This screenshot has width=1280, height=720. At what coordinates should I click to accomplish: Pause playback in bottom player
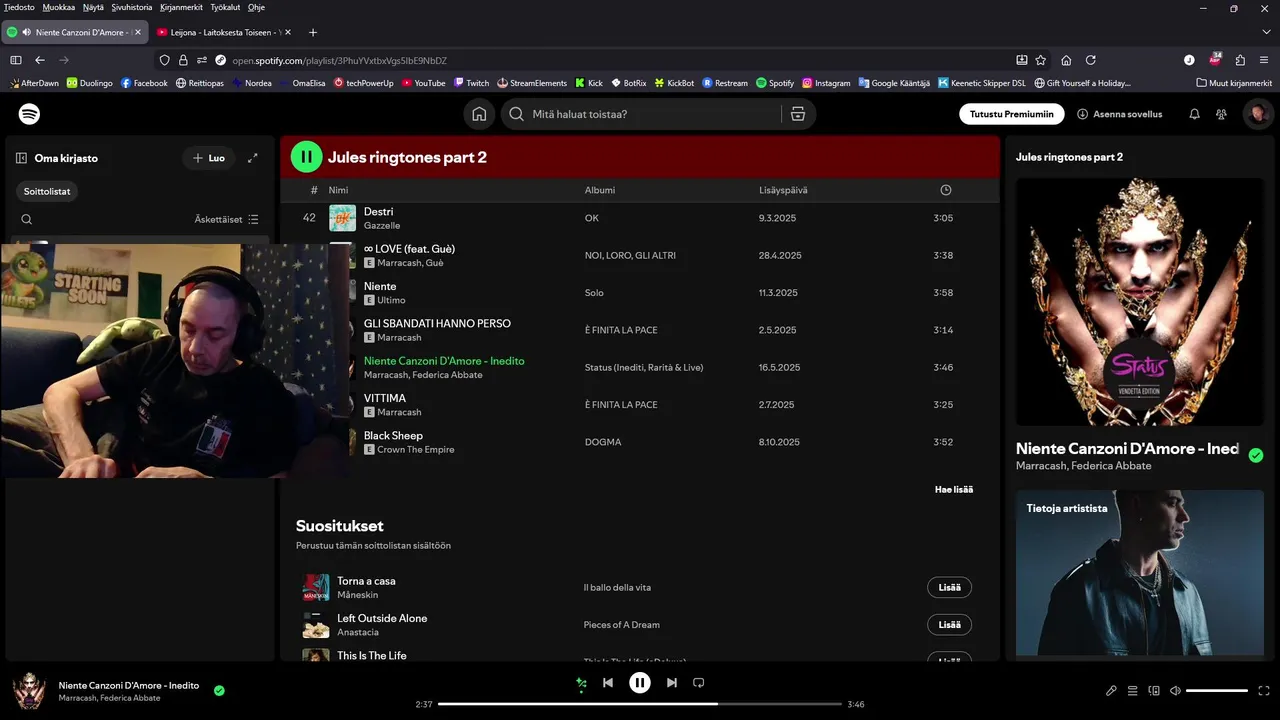pos(640,683)
